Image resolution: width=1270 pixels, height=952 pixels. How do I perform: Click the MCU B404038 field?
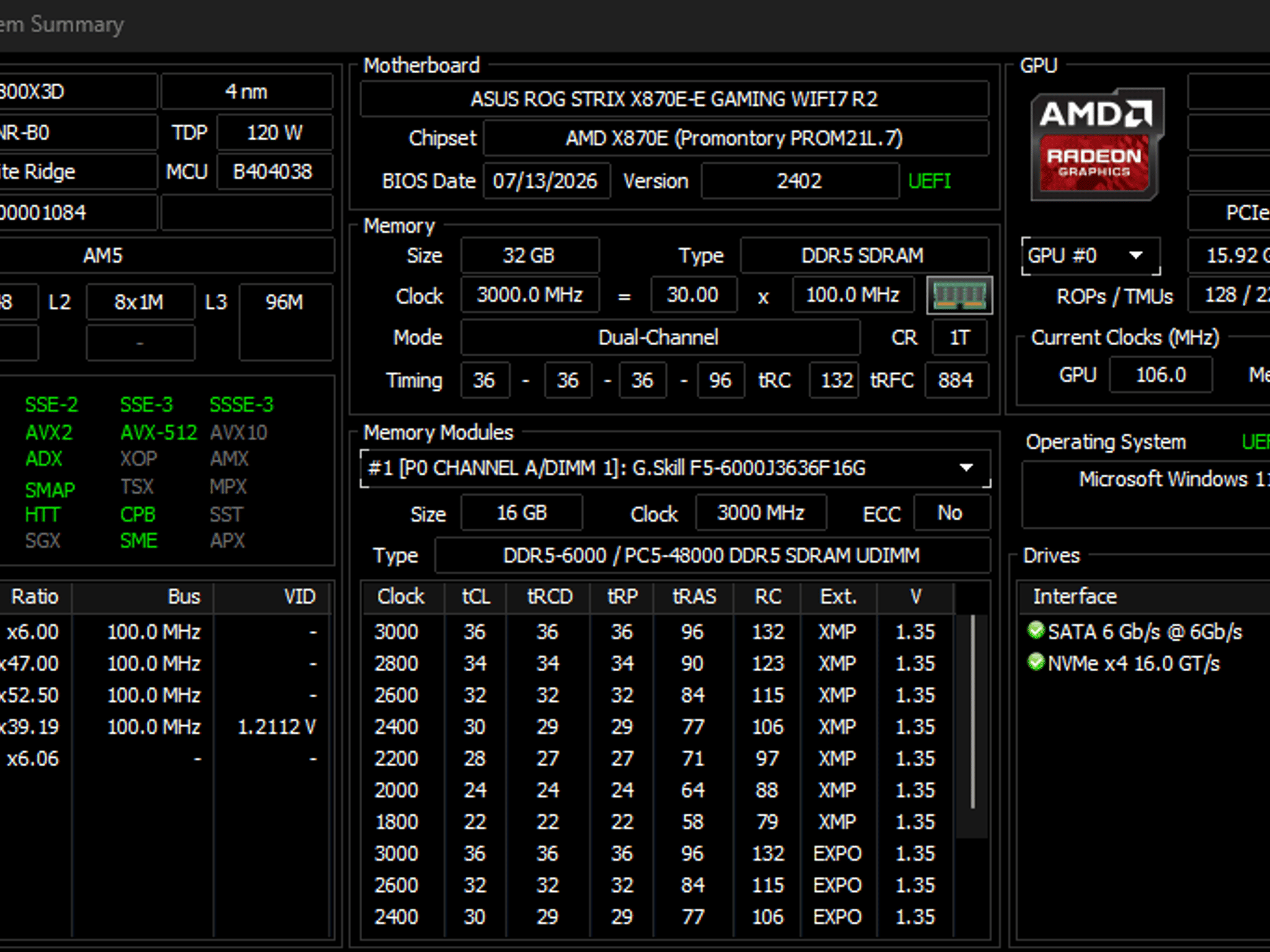point(275,172)
